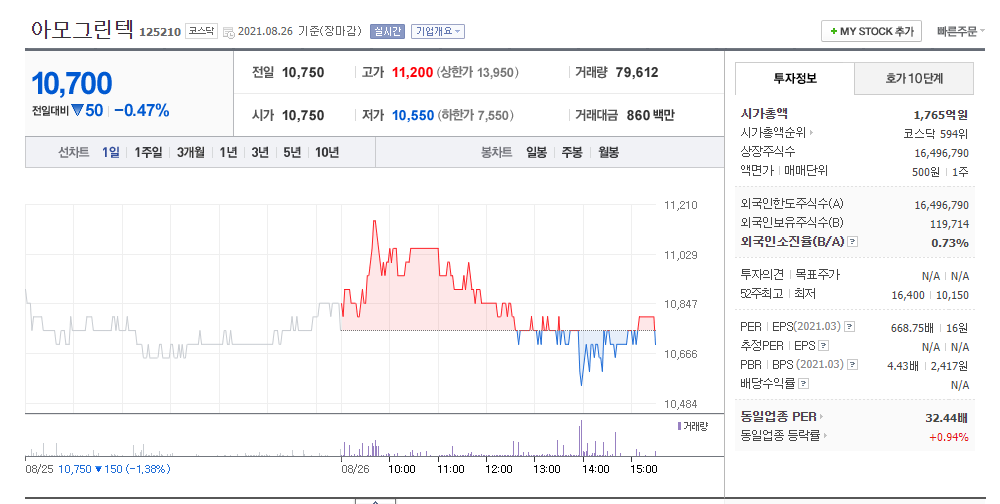This screenshot has width=1000, height=504.
Task: Click the help icon beside 배당수익률
Action: pyautogui.click(x=804, y=383)
